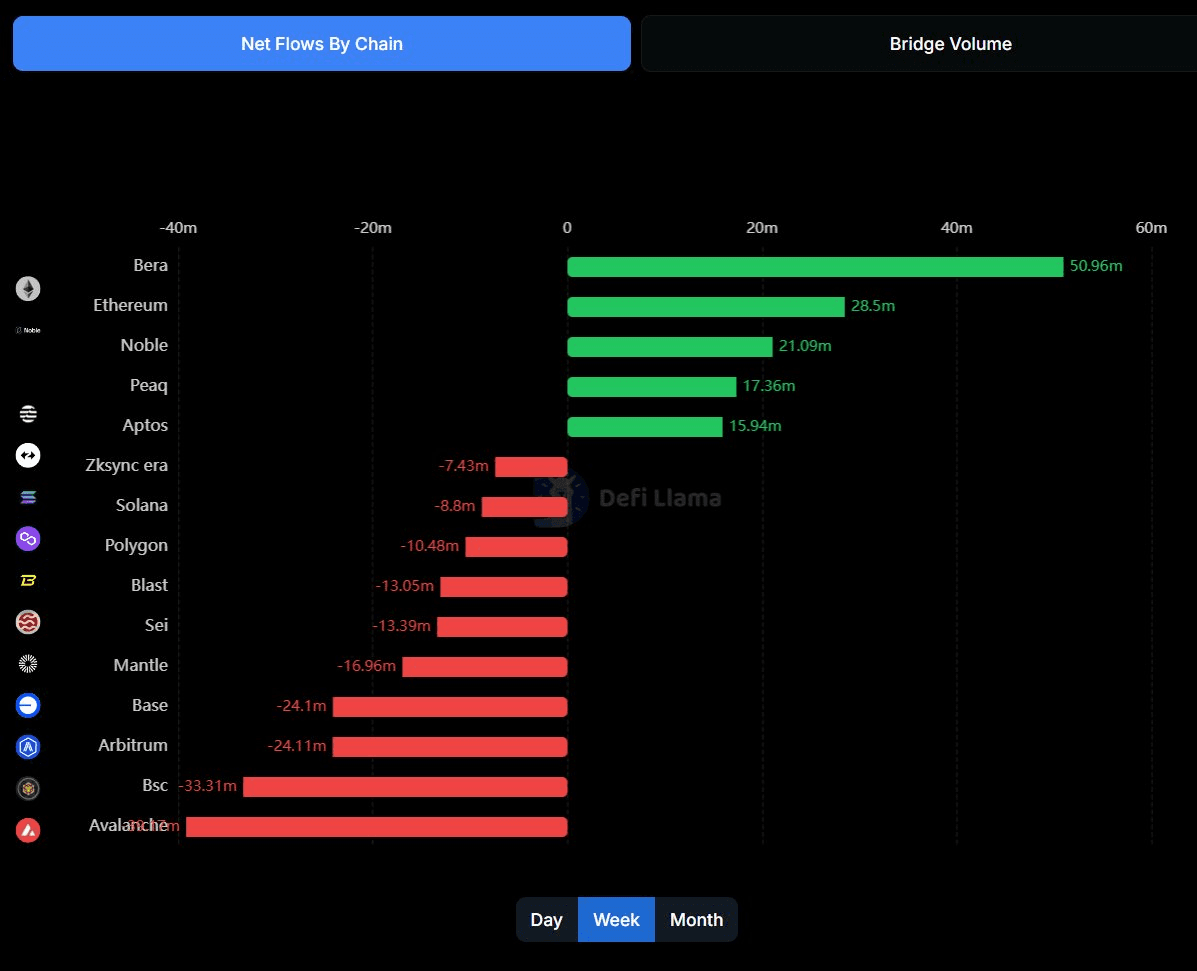Click the purple Polygon logo icon
The width and height of the screenshot is (1197, 971).
[x=28, y=539]
